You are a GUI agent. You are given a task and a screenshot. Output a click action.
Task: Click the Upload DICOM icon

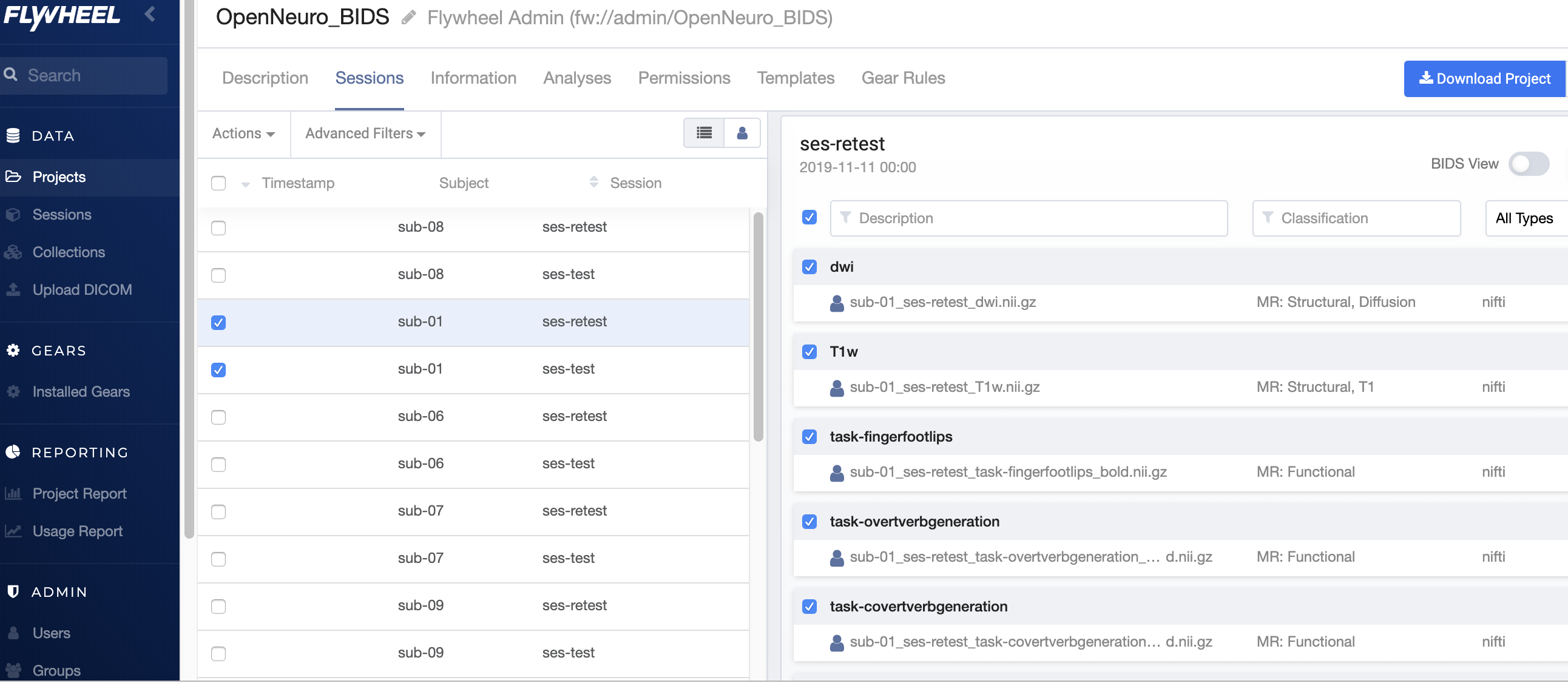pyautogui.click(x=13, y=289)
